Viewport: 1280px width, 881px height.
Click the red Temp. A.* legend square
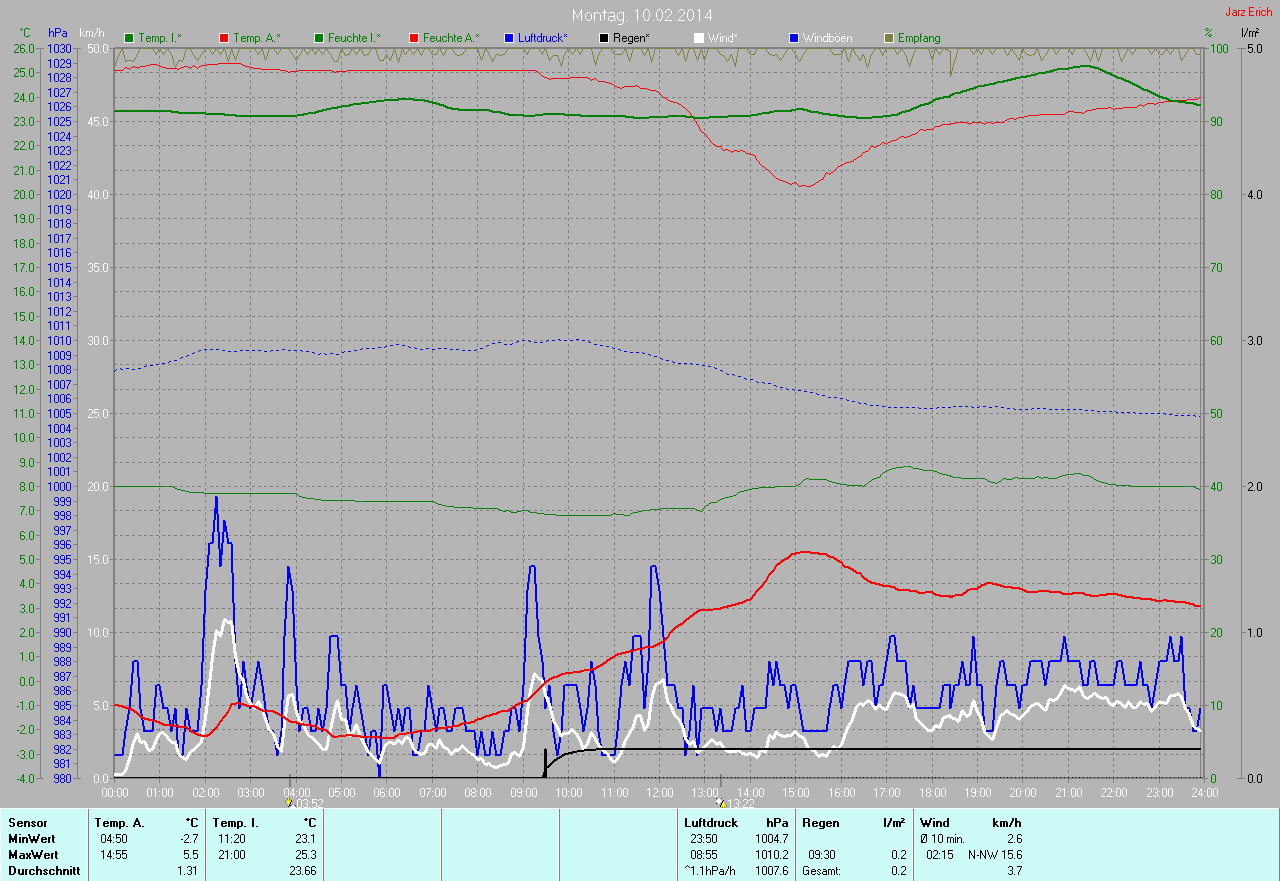click(x=223, y=38)
